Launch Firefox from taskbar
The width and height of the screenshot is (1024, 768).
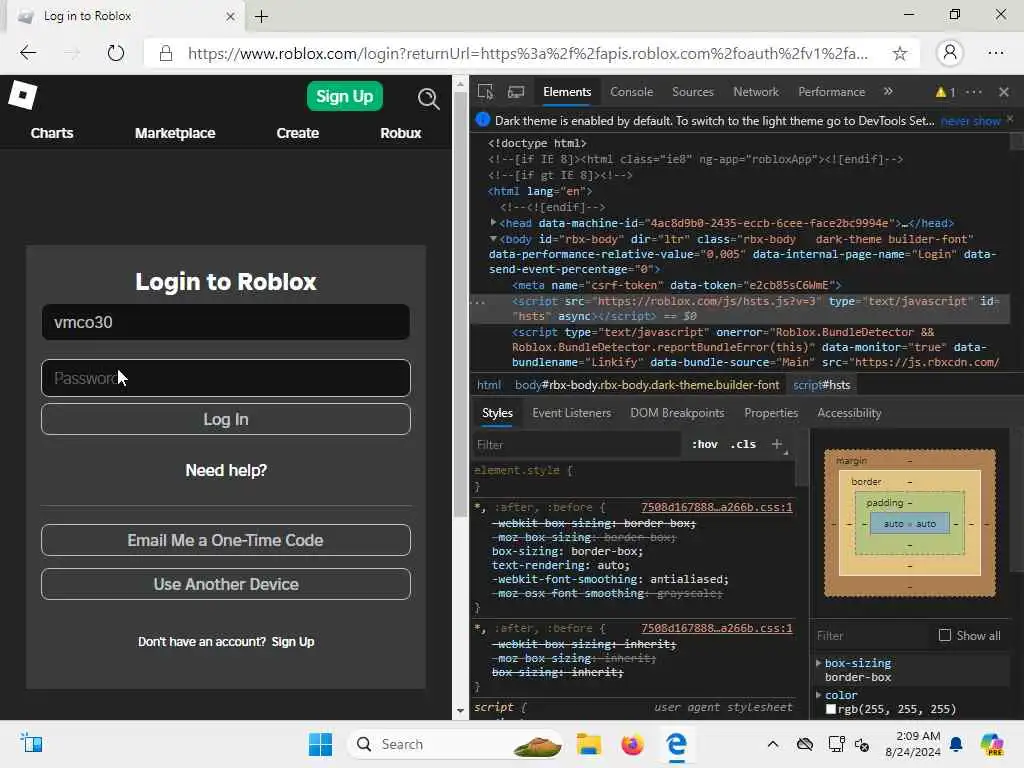(x=632, y=744)
